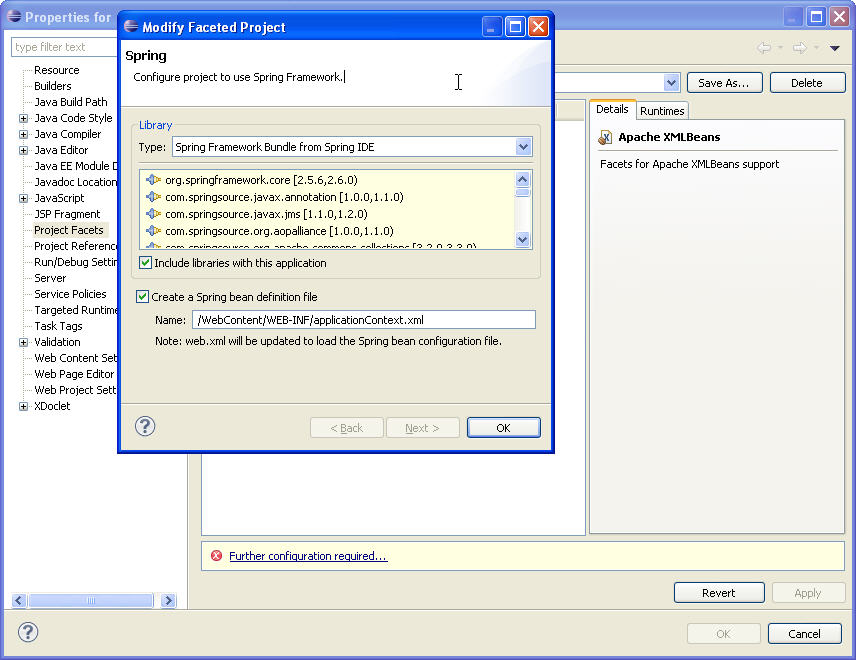Viewport: 856px width, 660px height.
Task: Select Java Build Path in the tree
Action: point(70,102)
